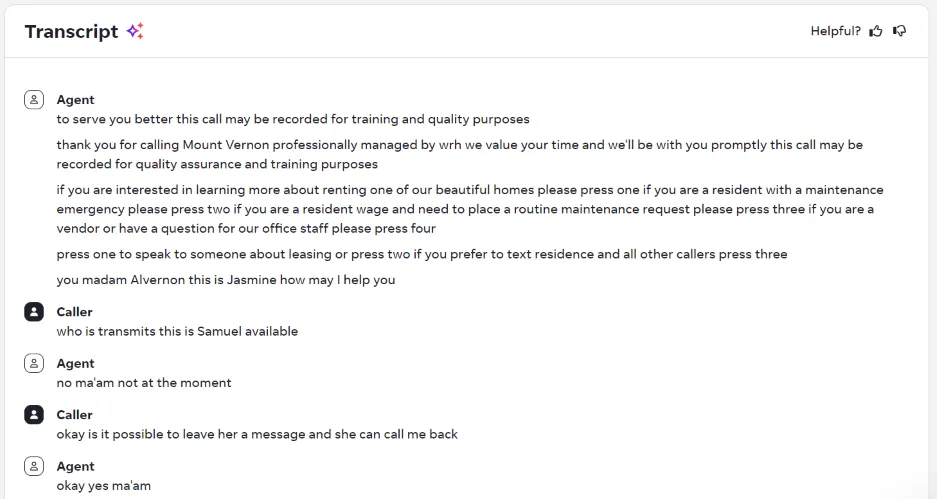Click the Agent avatar by 'no ma'am not at the moment'

pos(34,363)
